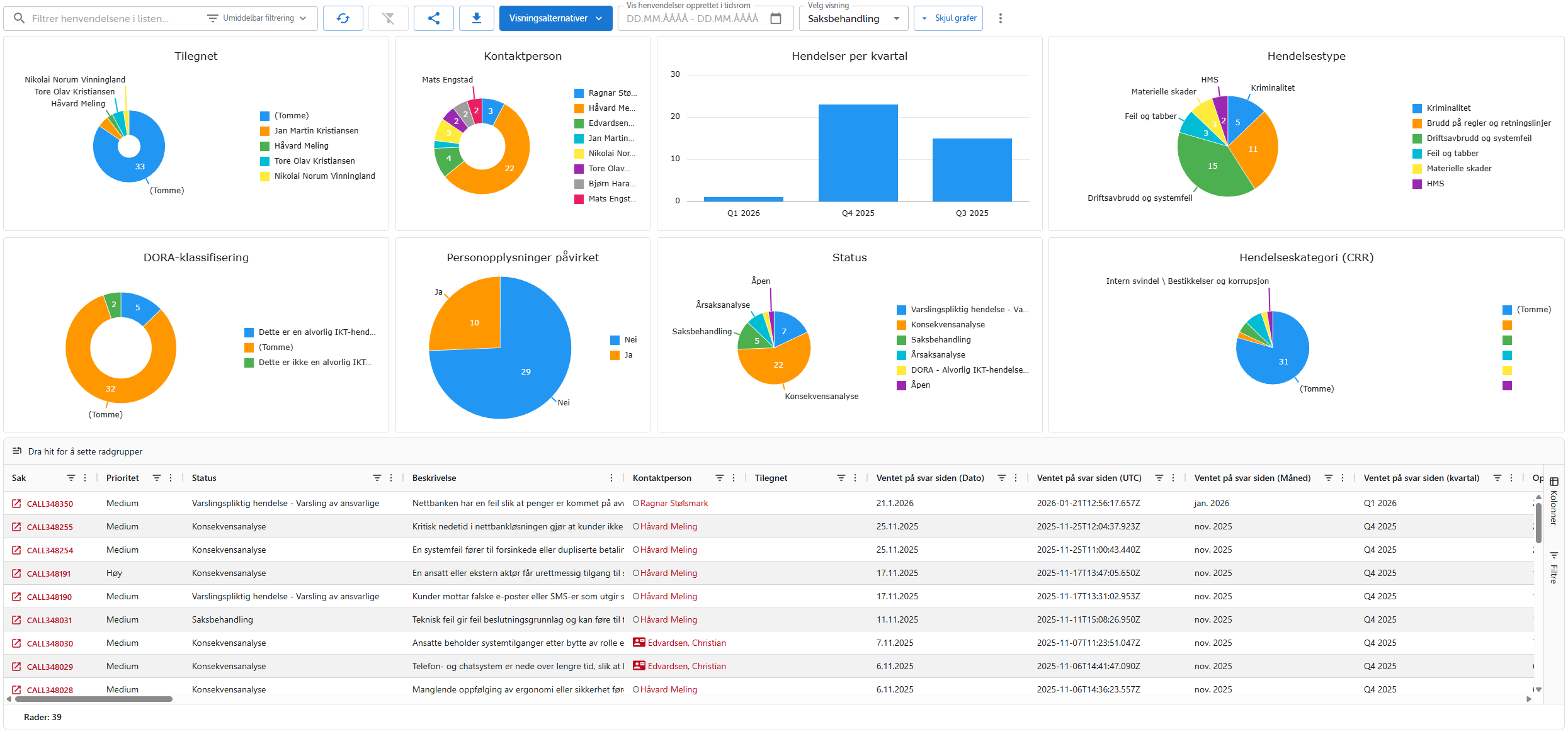Click the download export icon button

click(477, 18)
